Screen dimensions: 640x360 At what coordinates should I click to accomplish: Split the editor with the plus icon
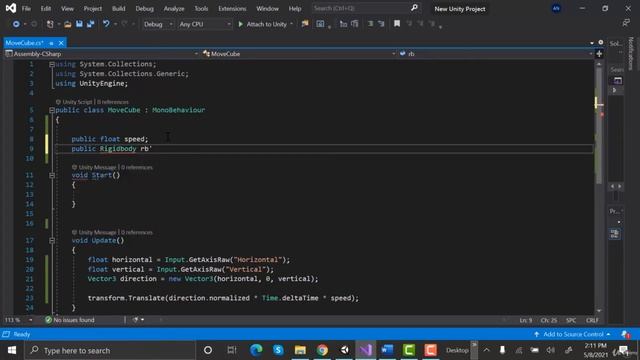[599, 53]
